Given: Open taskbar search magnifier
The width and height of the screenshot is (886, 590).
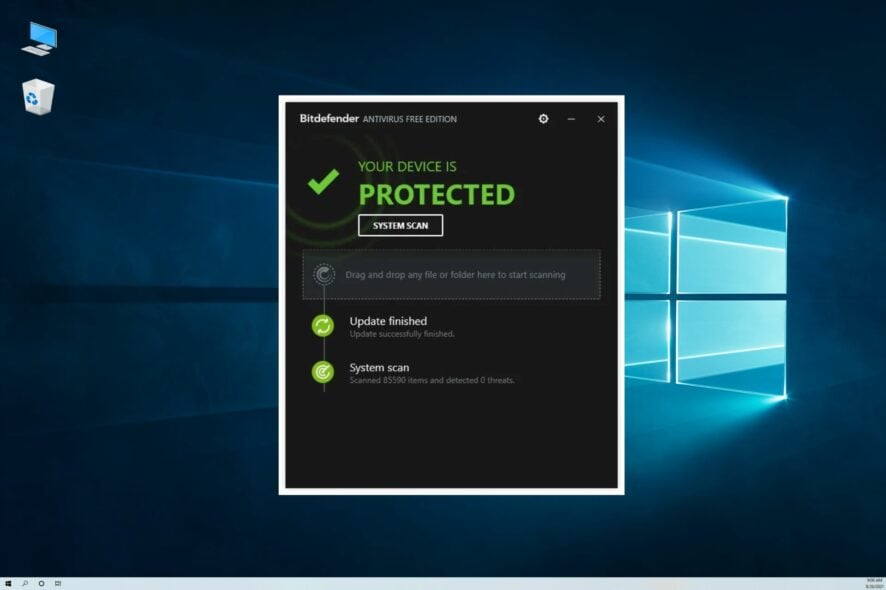Looking at the screenshot, I should [x=25, y=583].
